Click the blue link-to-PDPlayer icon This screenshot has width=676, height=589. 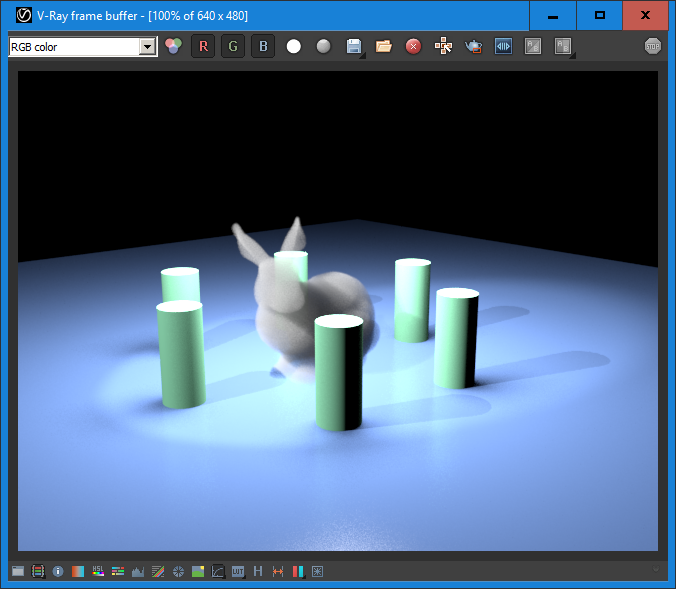tap(503, 46)
